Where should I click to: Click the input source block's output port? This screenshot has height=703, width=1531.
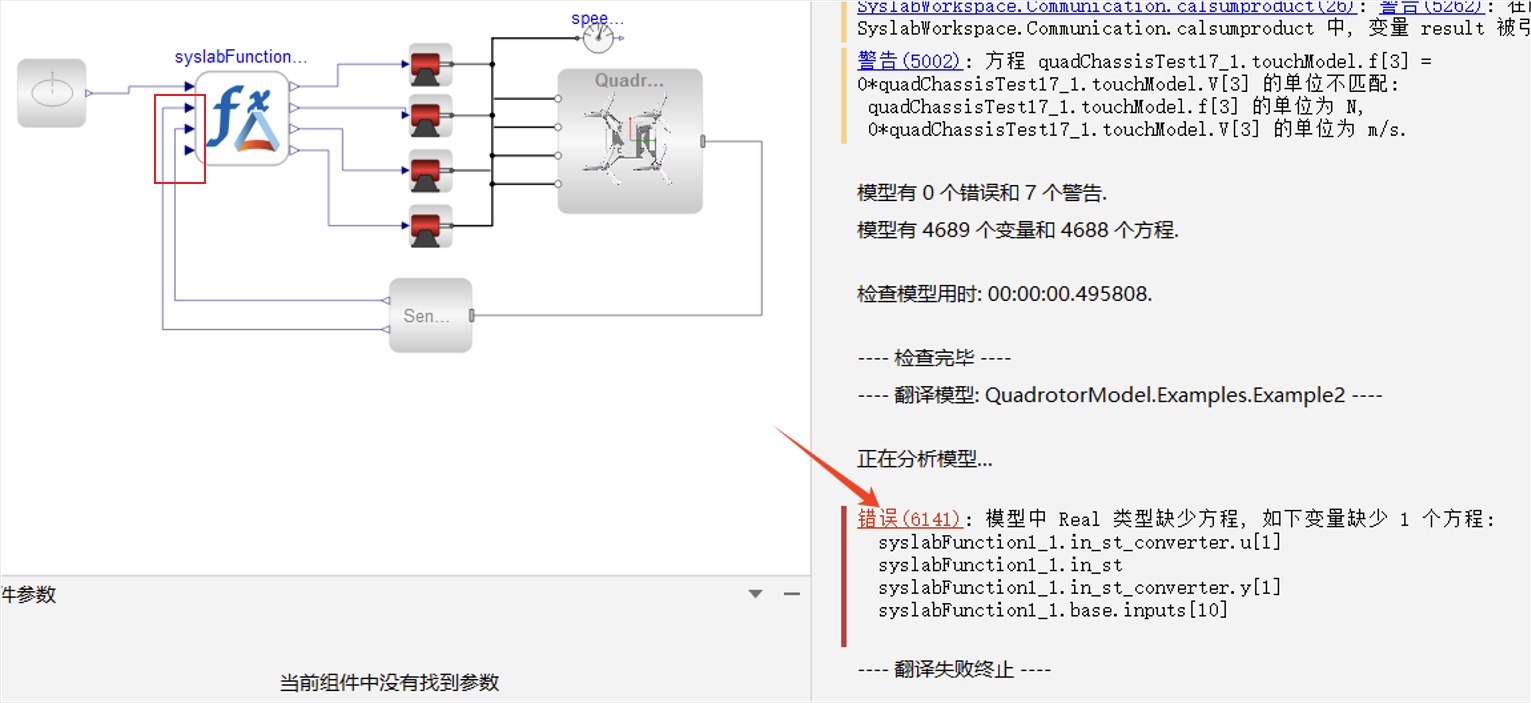click(90, 93)
